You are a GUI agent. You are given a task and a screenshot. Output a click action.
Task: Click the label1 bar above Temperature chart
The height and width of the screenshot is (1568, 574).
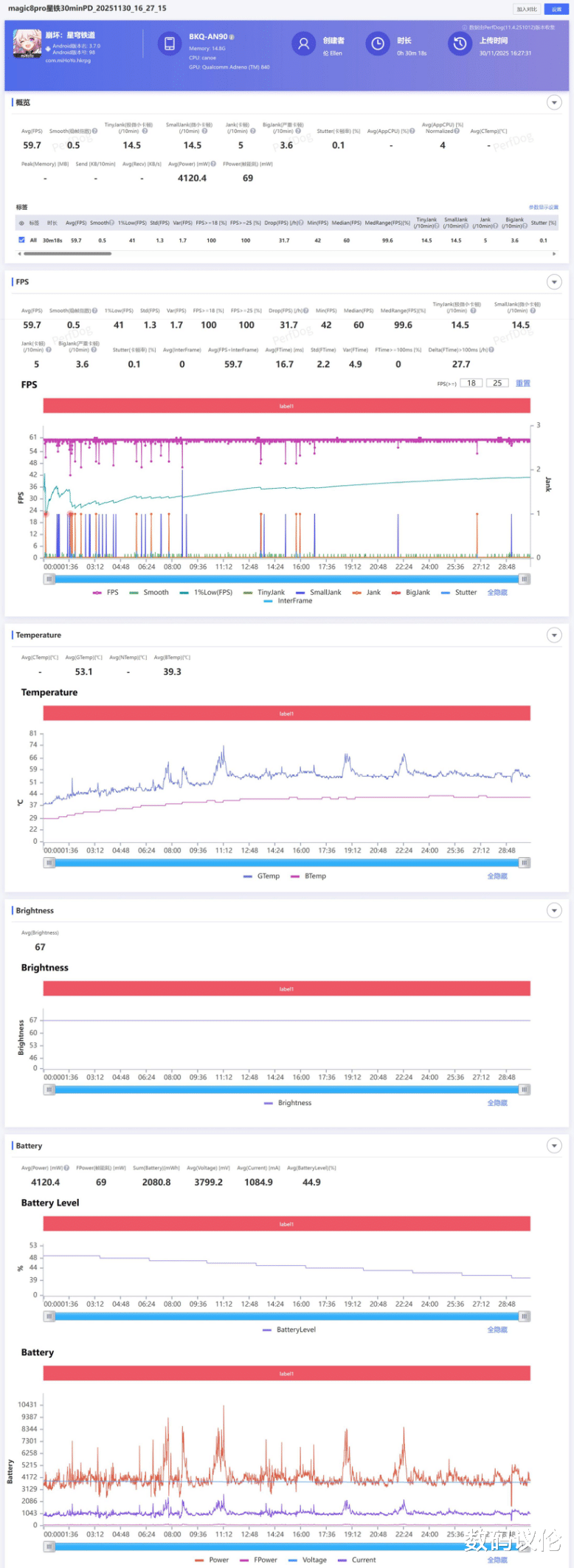click(286, 713)
